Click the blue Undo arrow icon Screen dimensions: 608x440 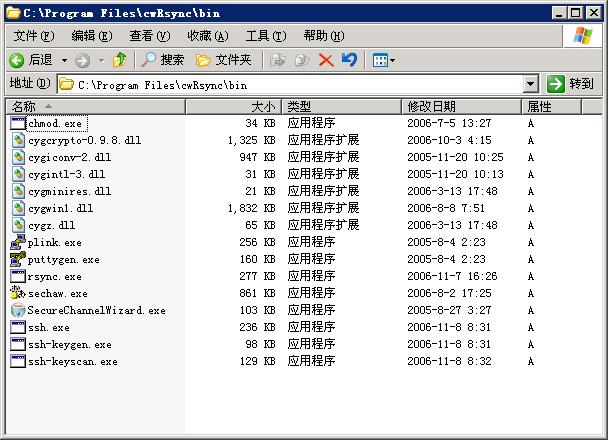click(x=349, y=60)
